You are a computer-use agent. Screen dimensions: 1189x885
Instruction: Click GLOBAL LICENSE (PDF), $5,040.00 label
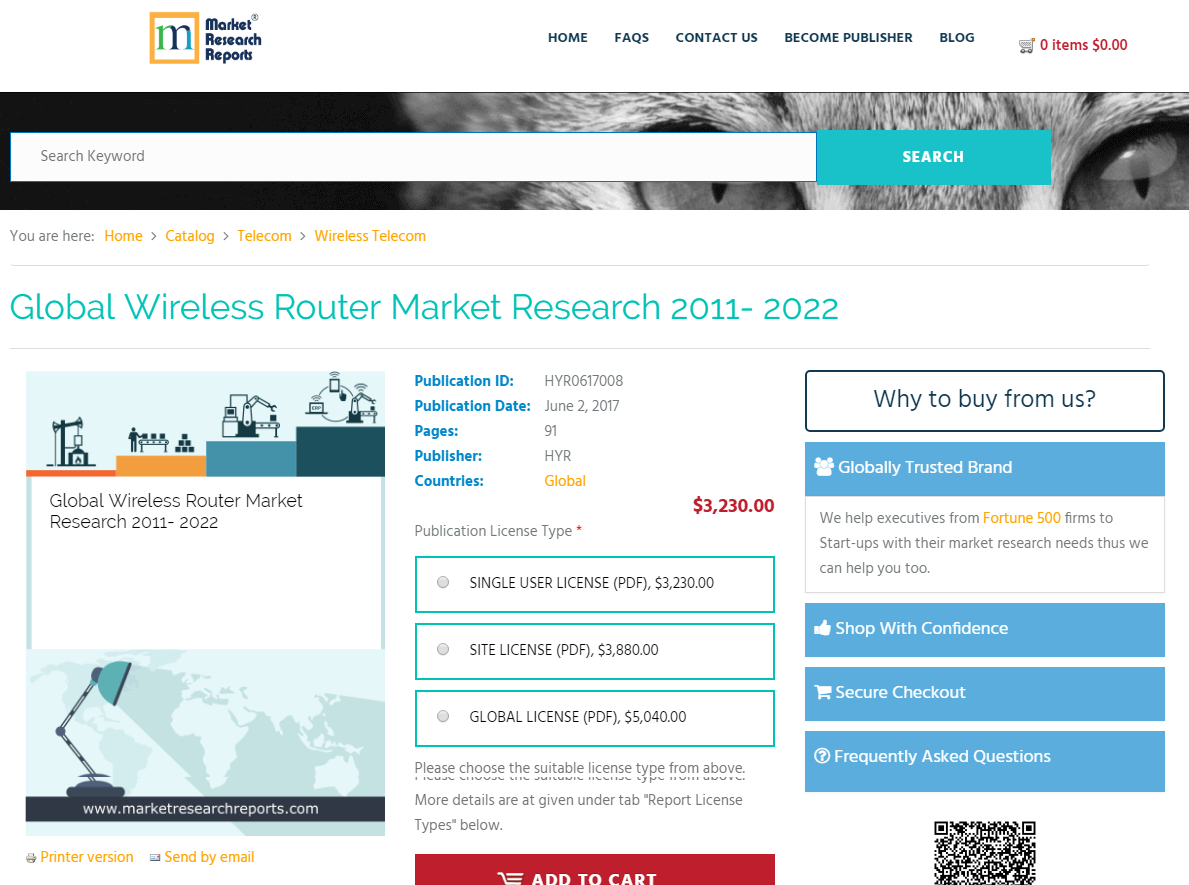(x=578, y=717)
